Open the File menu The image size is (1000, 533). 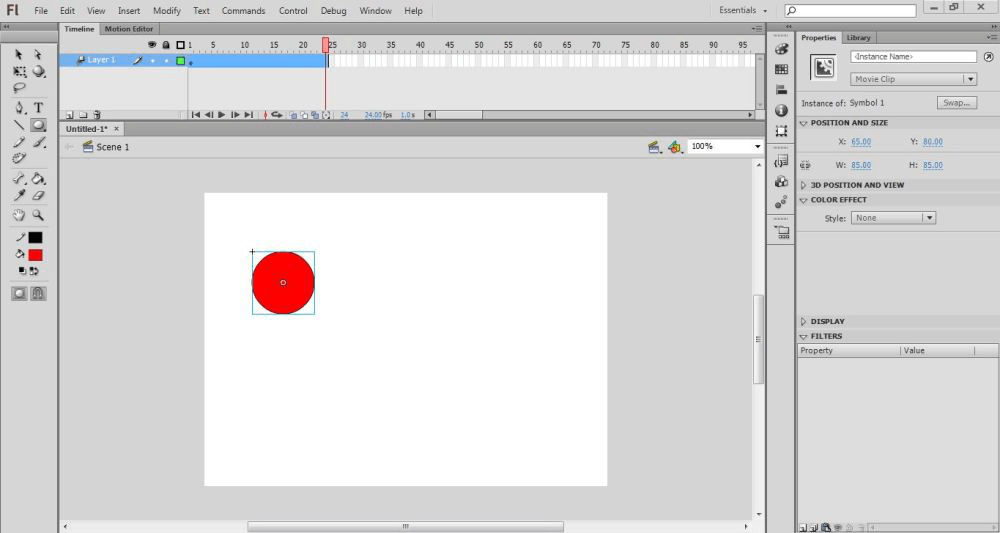(x=41, y=11)
